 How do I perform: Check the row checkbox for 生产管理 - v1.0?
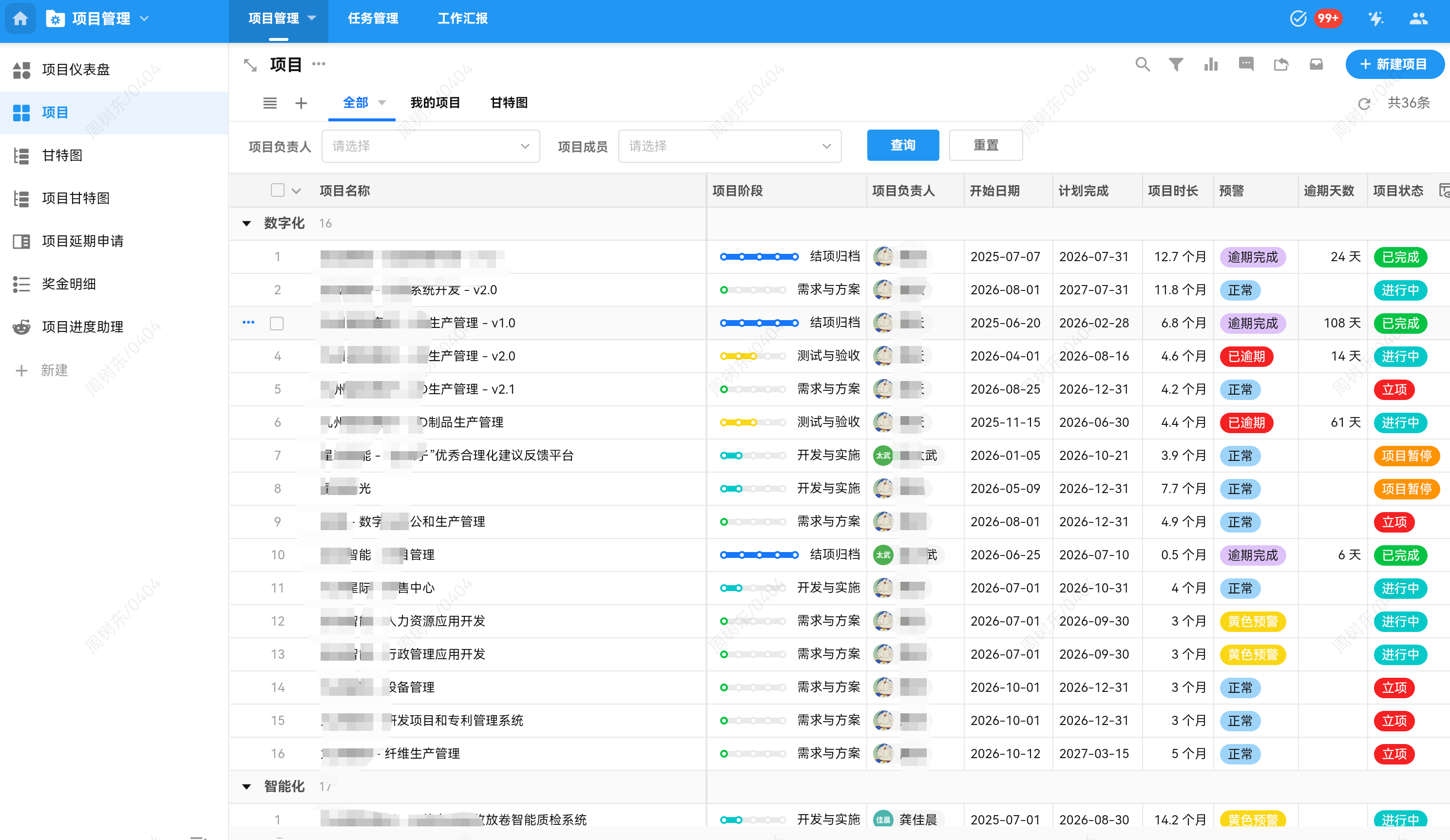pos(277,324)
